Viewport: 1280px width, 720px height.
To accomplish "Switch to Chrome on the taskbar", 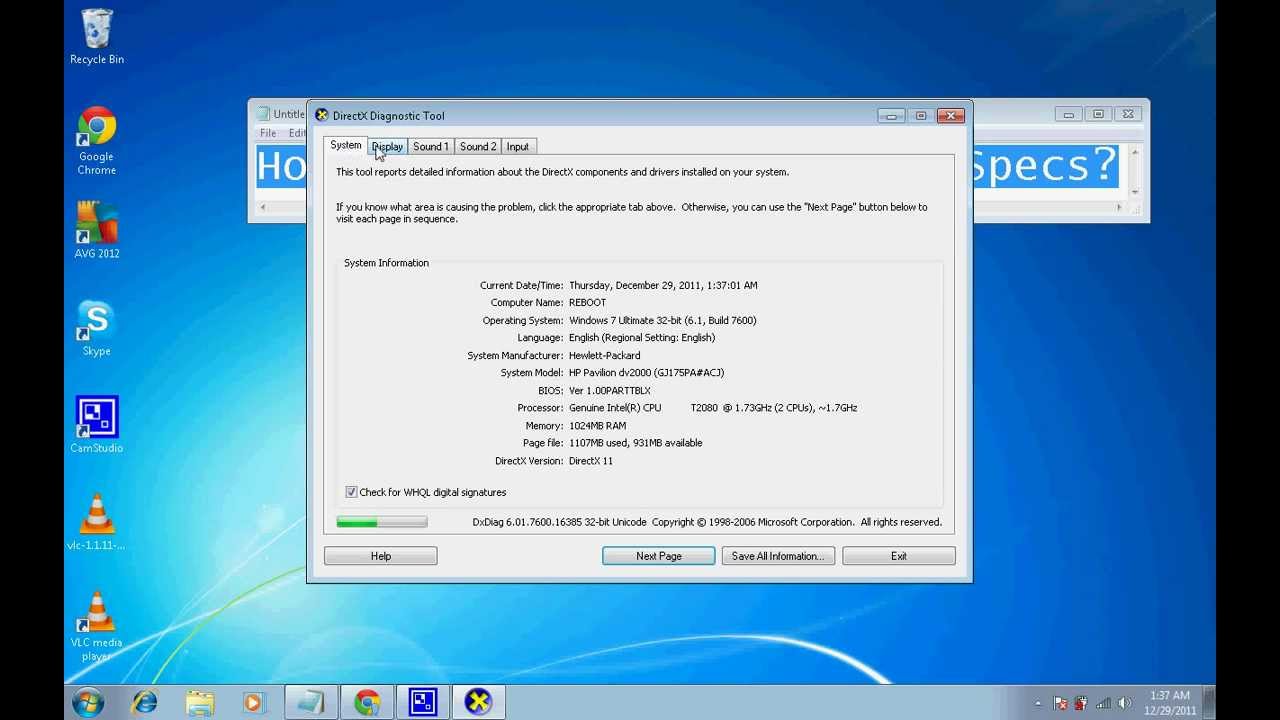I will [x=367, y=702].
